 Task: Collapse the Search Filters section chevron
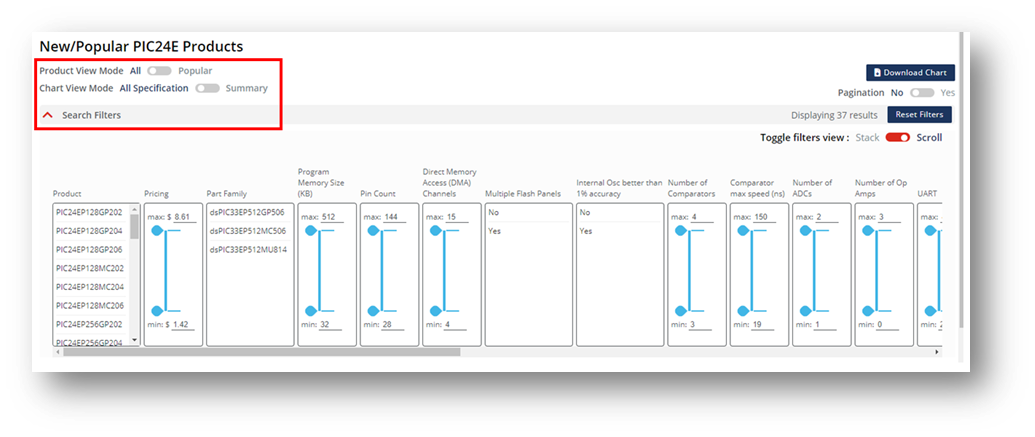(x=47, y=116)
